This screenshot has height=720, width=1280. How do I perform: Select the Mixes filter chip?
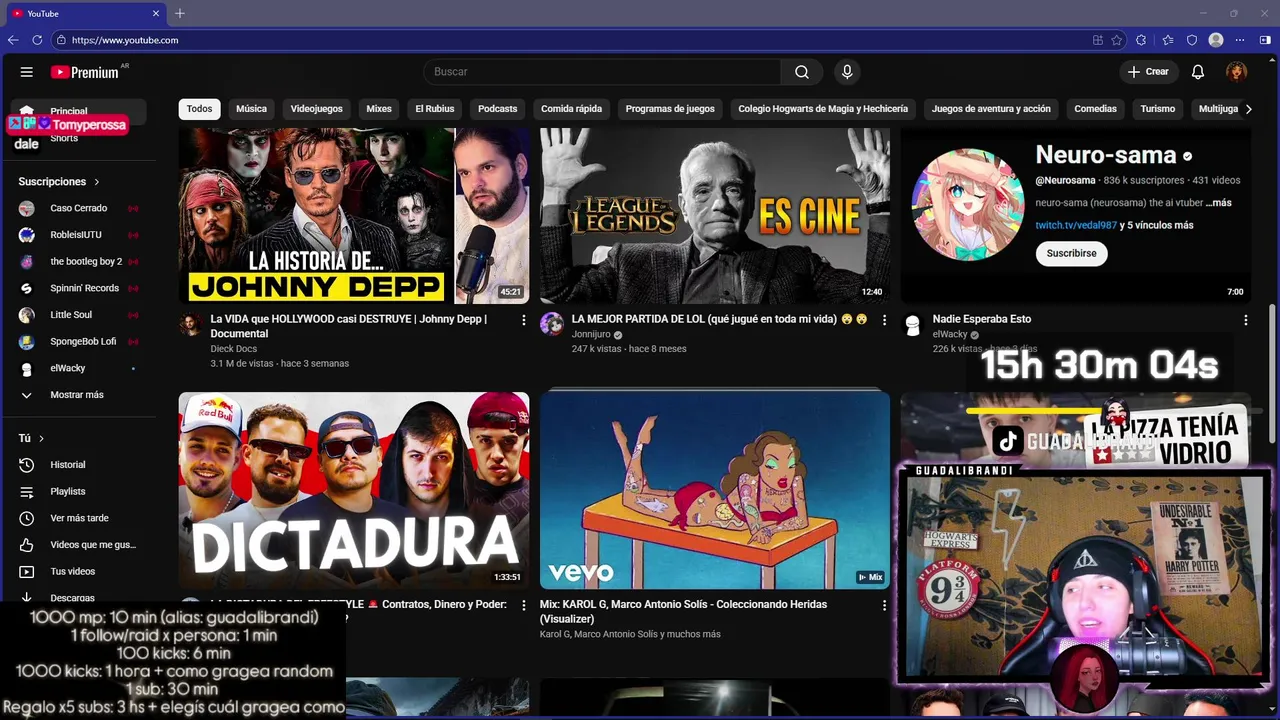pos(379,109)
